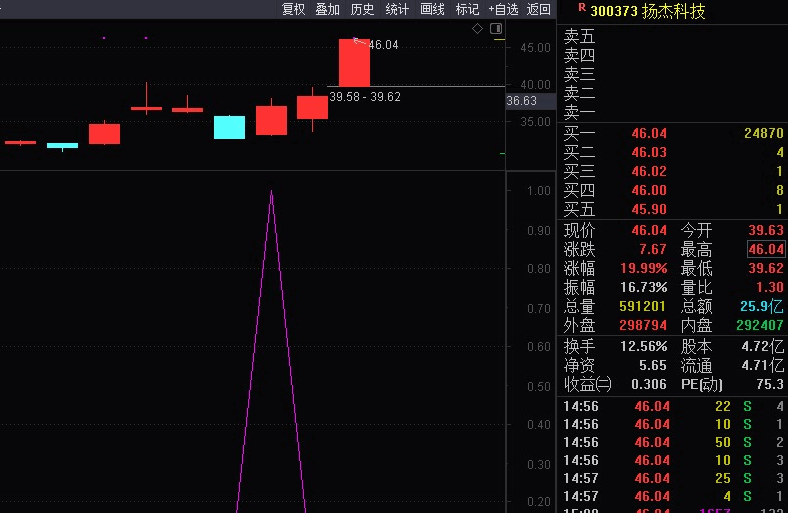This screenshot has height=513, width=788.
Task: Click the 最低 value 39.62
Action: pyautogui.click(x=766, y=268)
